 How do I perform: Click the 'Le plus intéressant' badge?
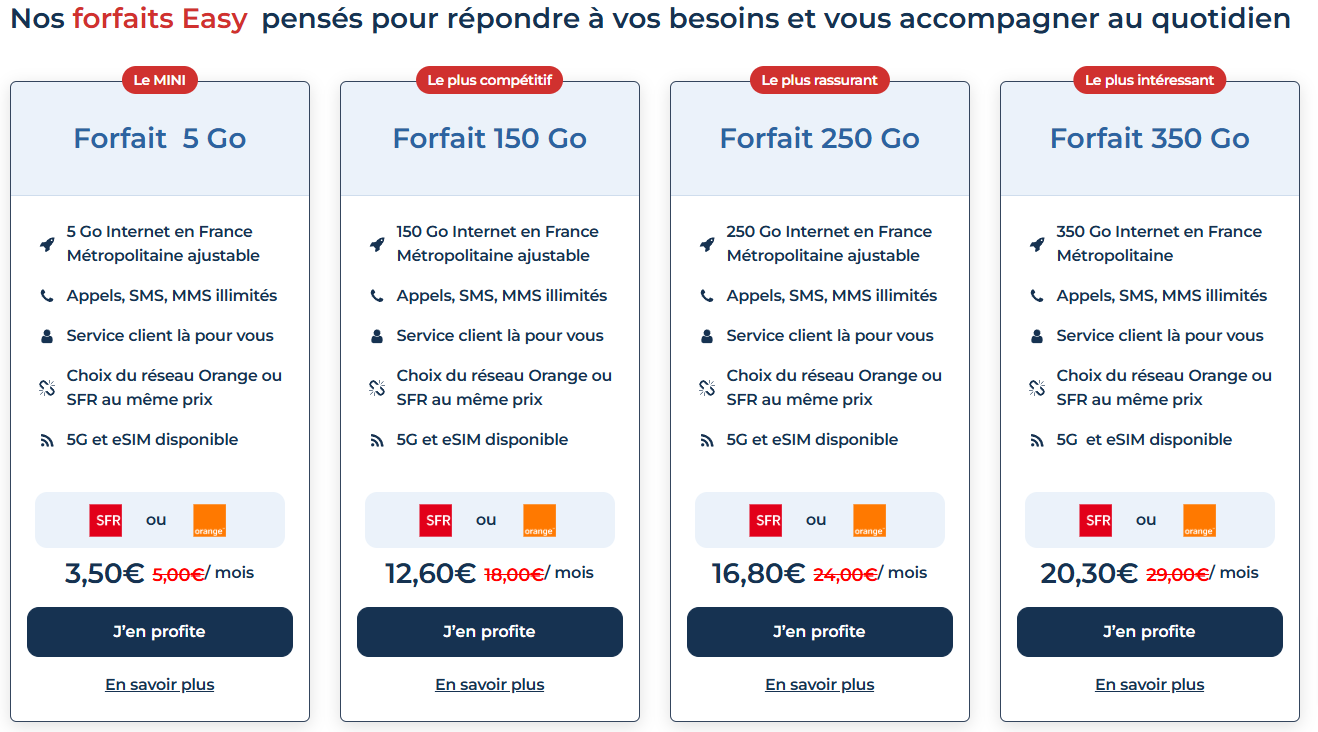click(1149, 79)
